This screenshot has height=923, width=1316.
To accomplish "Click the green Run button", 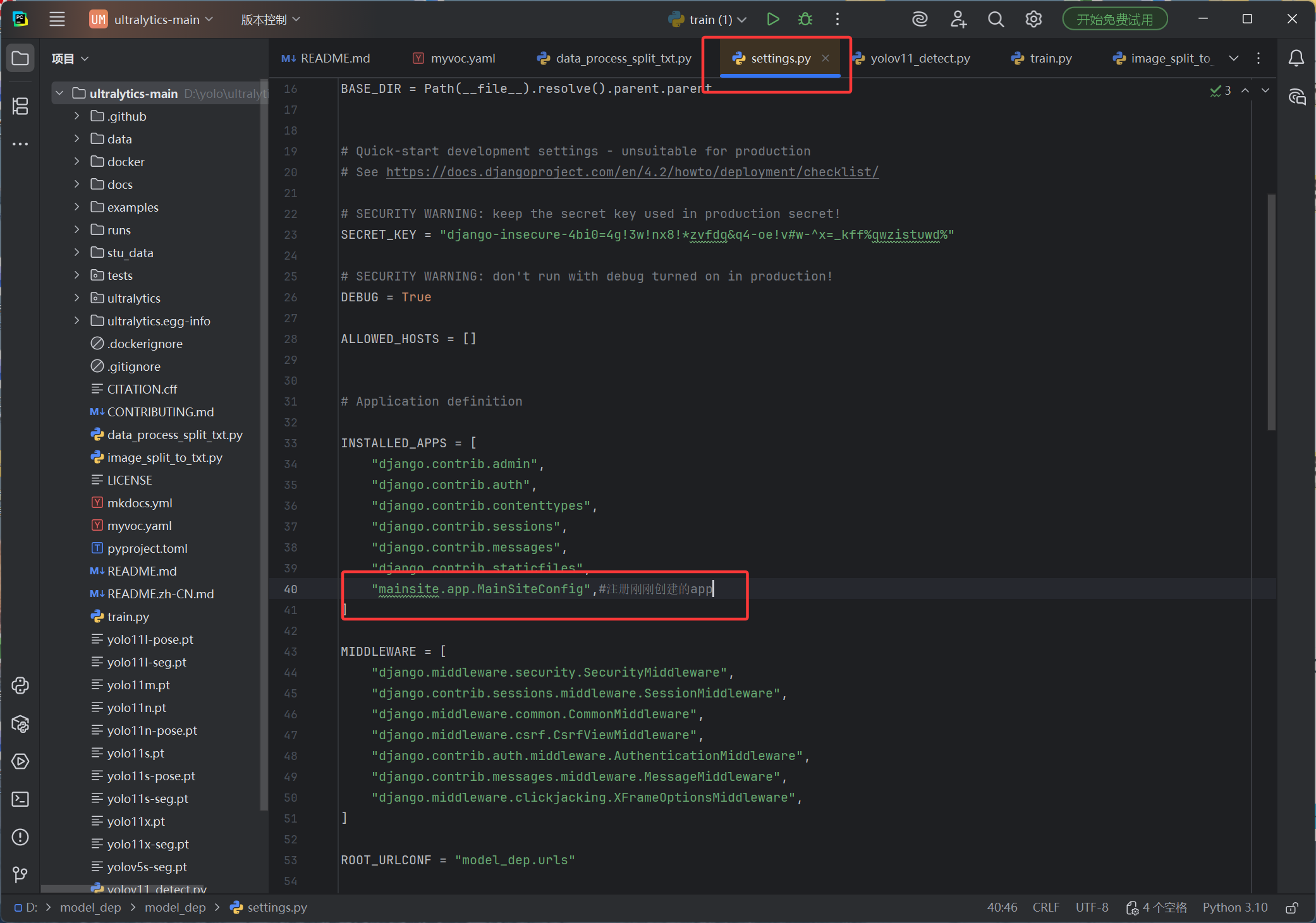I will click(x=772, y=20).
